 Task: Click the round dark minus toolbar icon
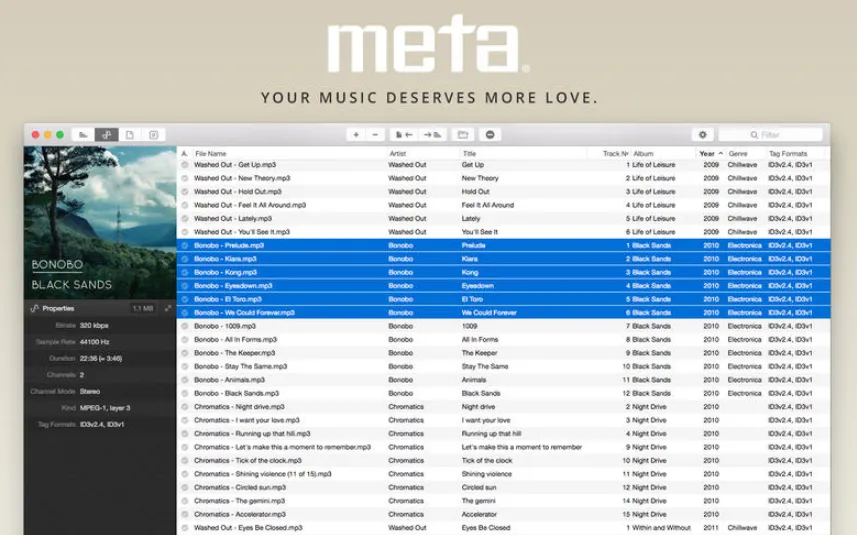pos(490,134)
